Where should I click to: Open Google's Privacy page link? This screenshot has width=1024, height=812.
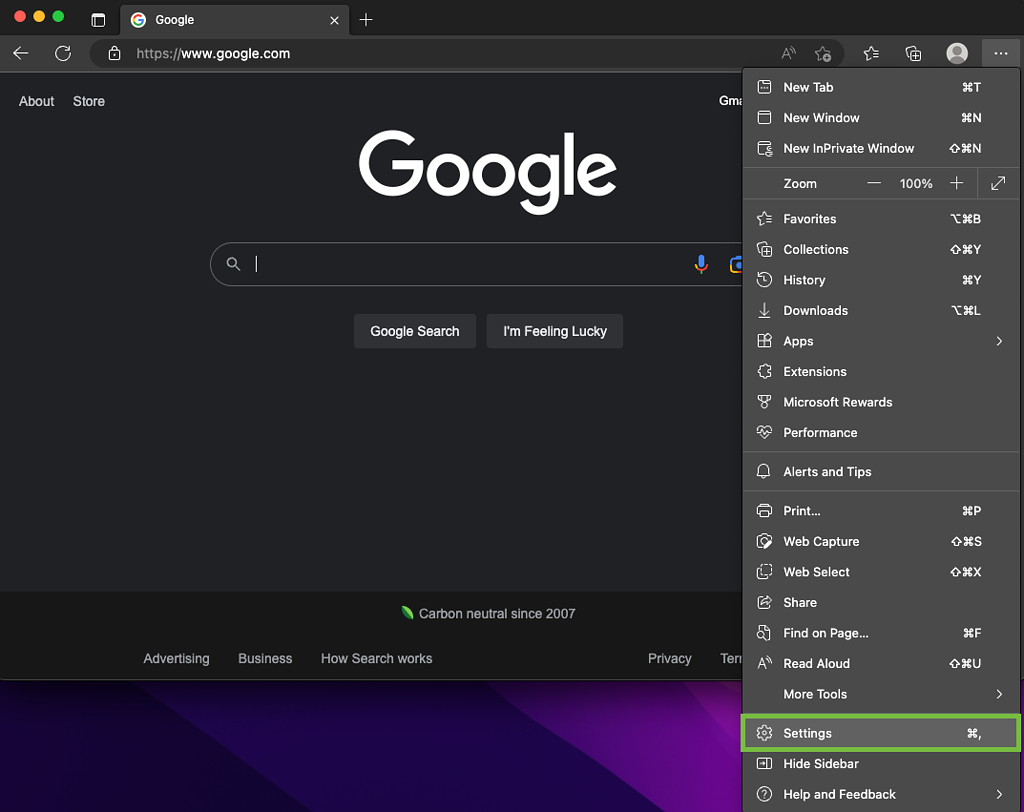point(669,658)
